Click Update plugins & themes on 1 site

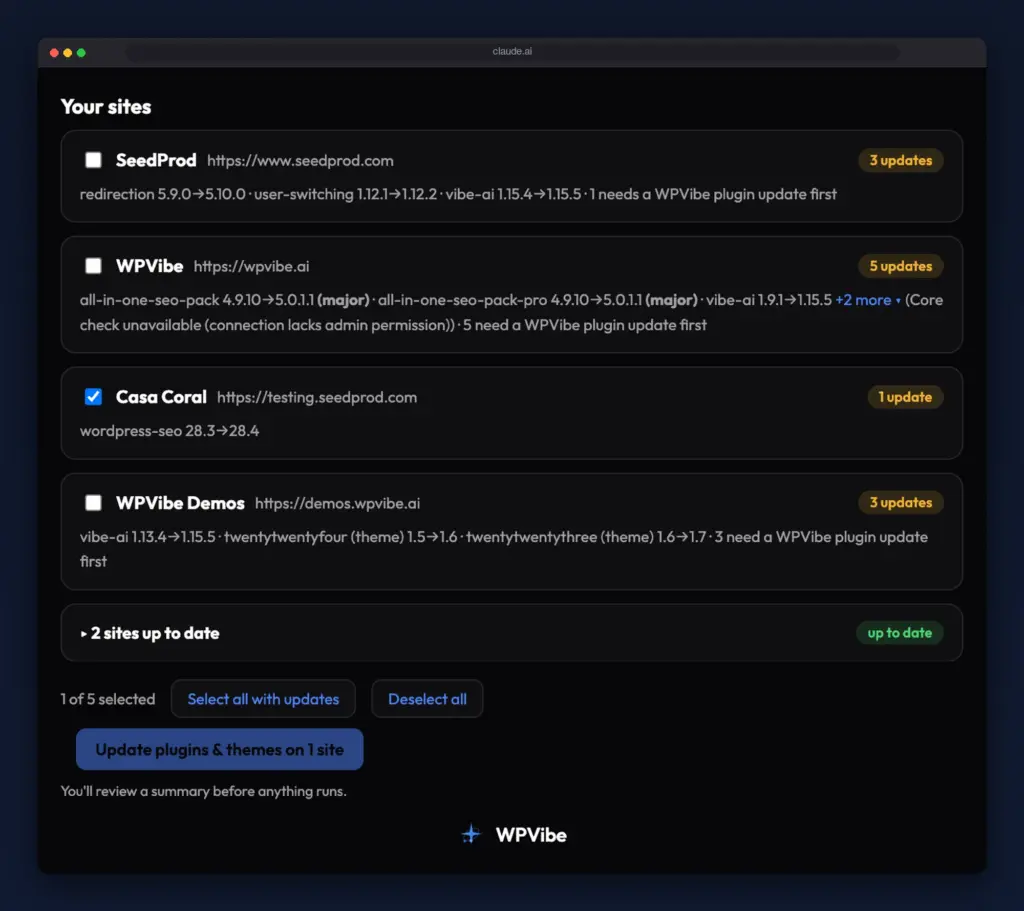[x=219, y=749]
